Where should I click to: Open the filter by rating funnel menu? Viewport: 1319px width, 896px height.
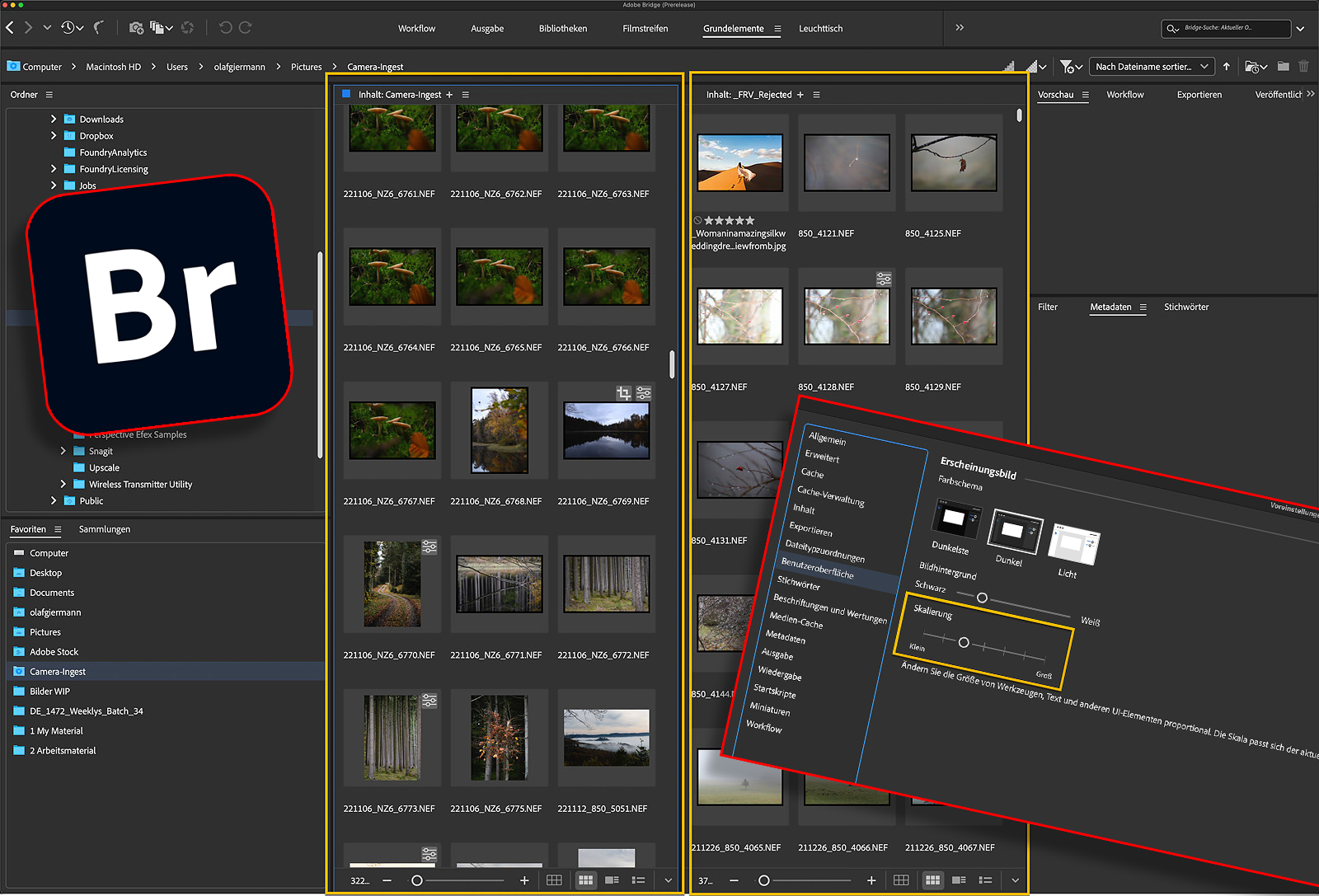click(1070, 67)
